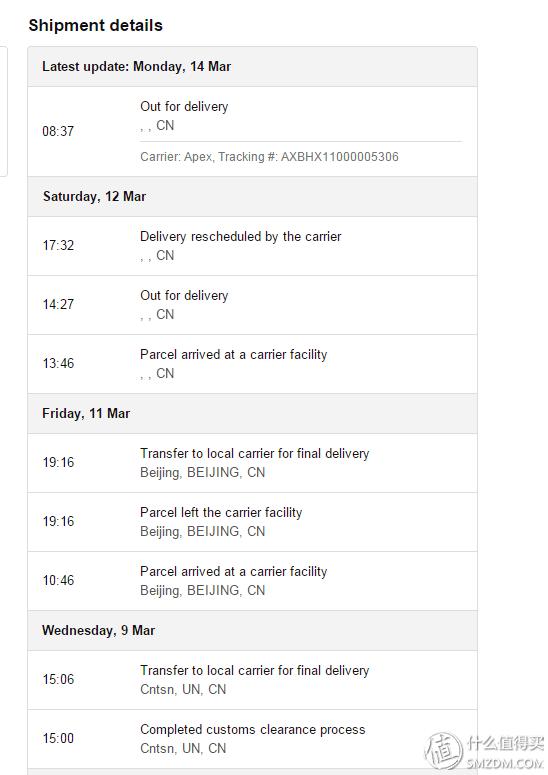This screenshot has width=548, height=775.
Task: Select the Latest update Monday 14 Mar header
Action: click(x=253, y=67)
